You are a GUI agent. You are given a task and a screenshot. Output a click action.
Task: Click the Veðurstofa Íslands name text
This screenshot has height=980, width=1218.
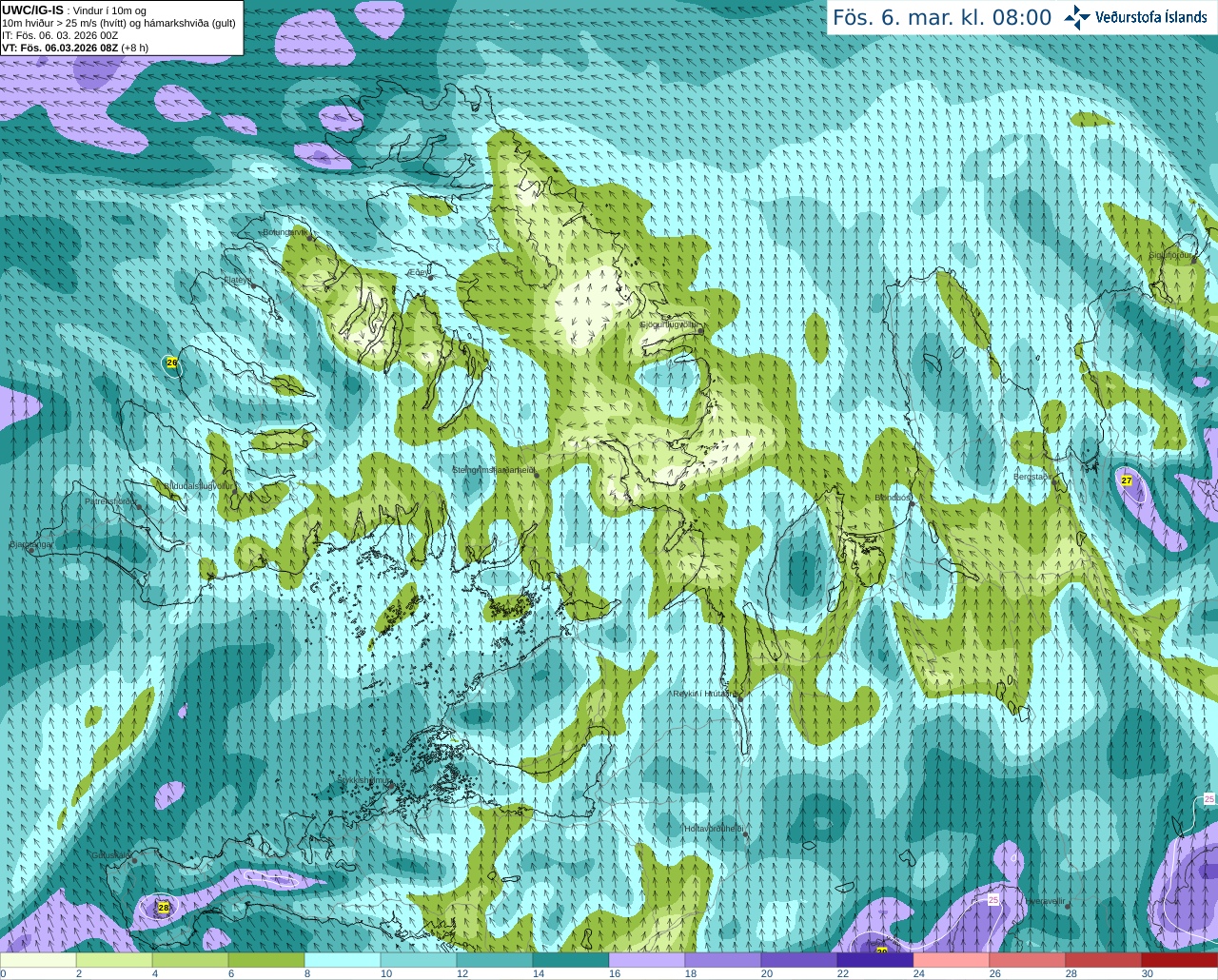1151,17
